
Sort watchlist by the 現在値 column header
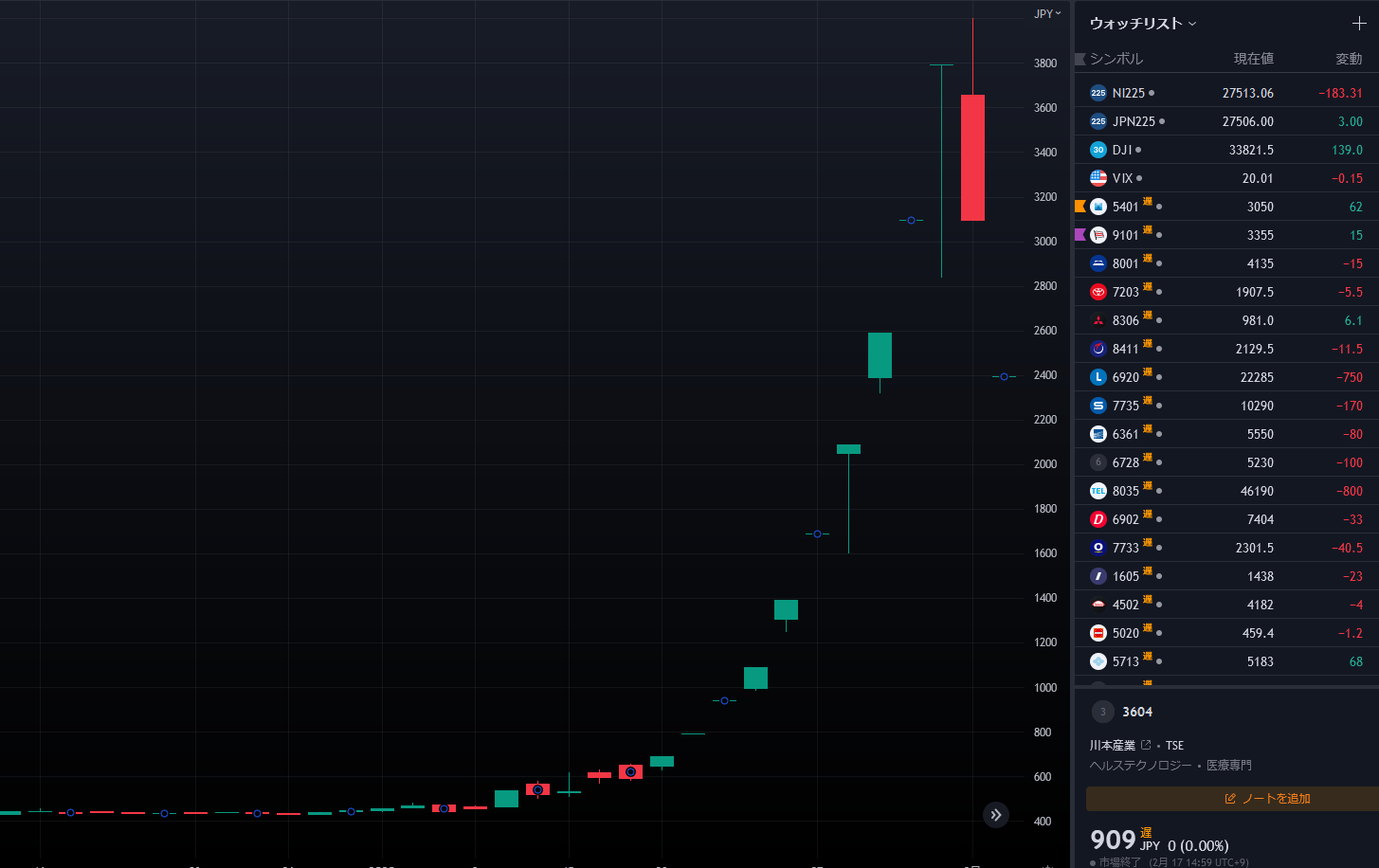(x=1253, y=59)
